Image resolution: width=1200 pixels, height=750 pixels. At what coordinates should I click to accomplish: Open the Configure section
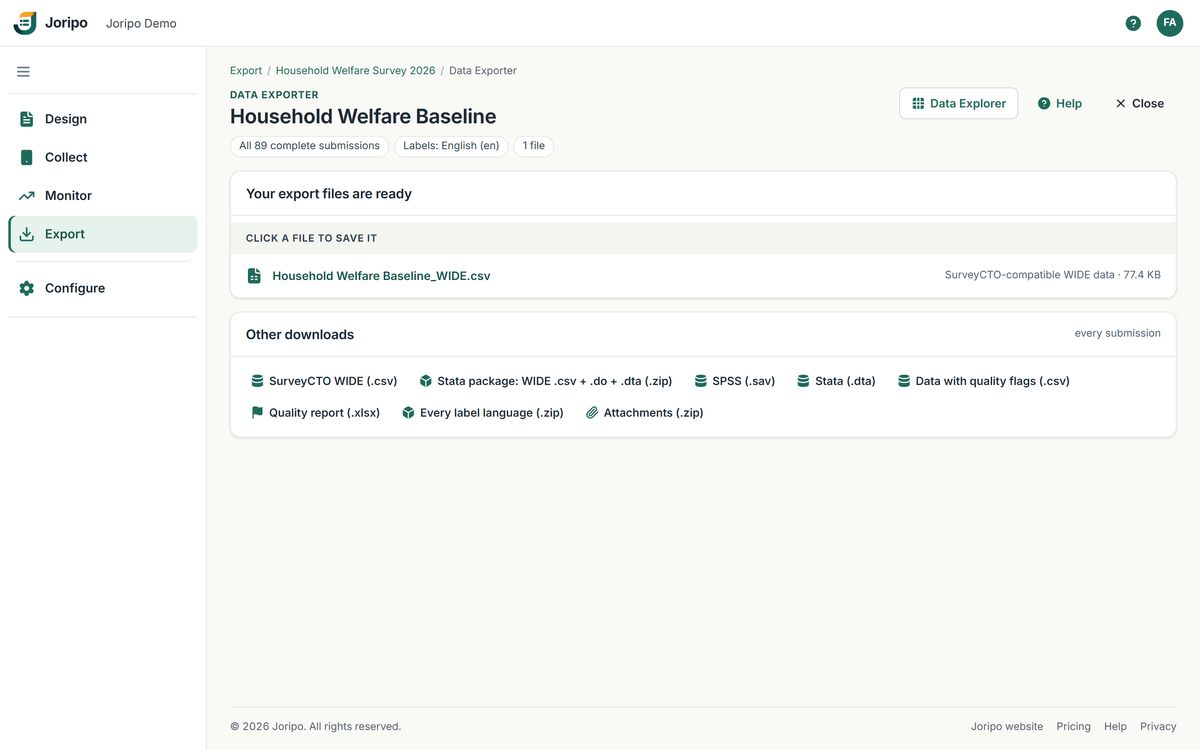pos(103,288)
